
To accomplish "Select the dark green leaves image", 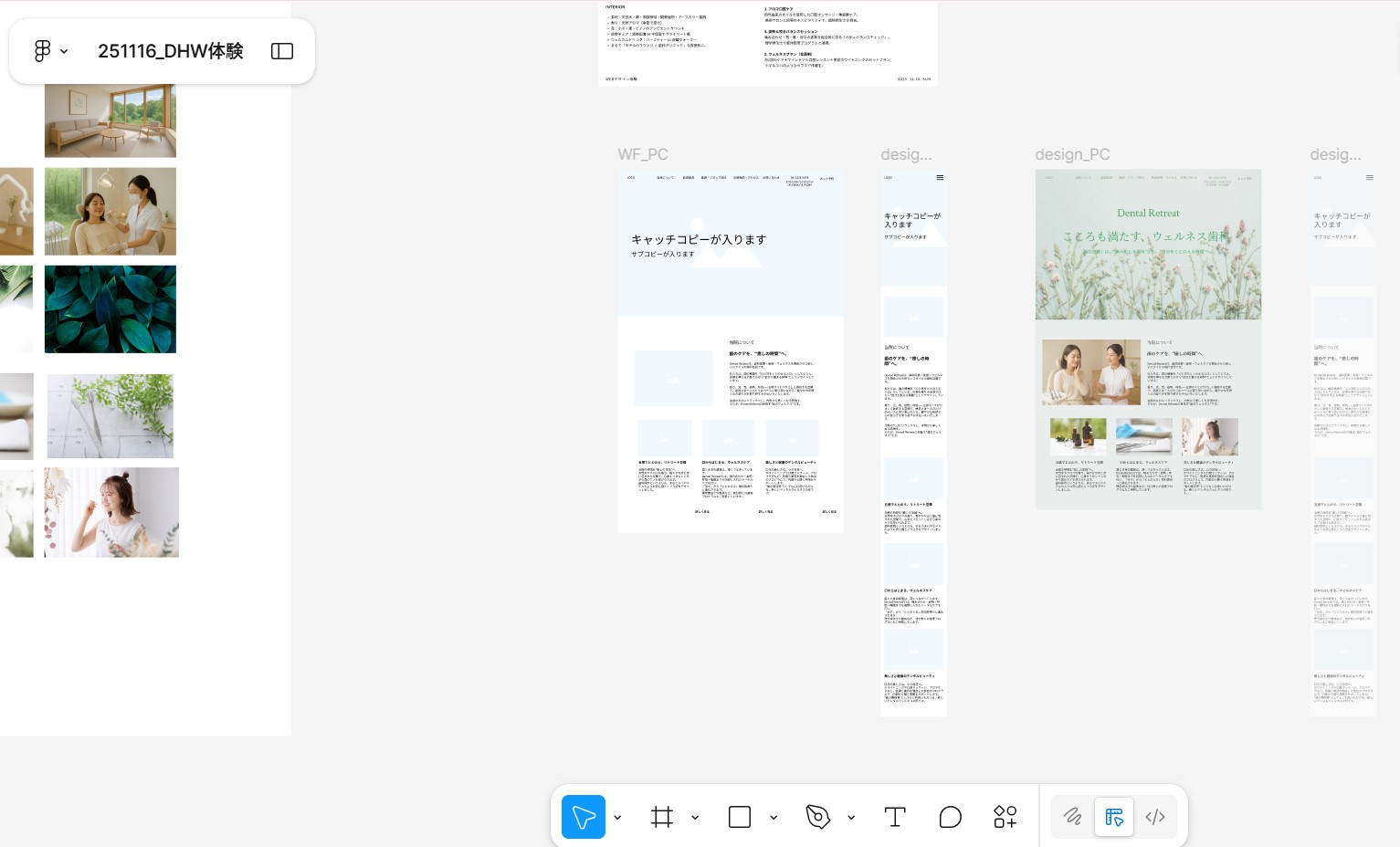I will [x=111, y=309].
